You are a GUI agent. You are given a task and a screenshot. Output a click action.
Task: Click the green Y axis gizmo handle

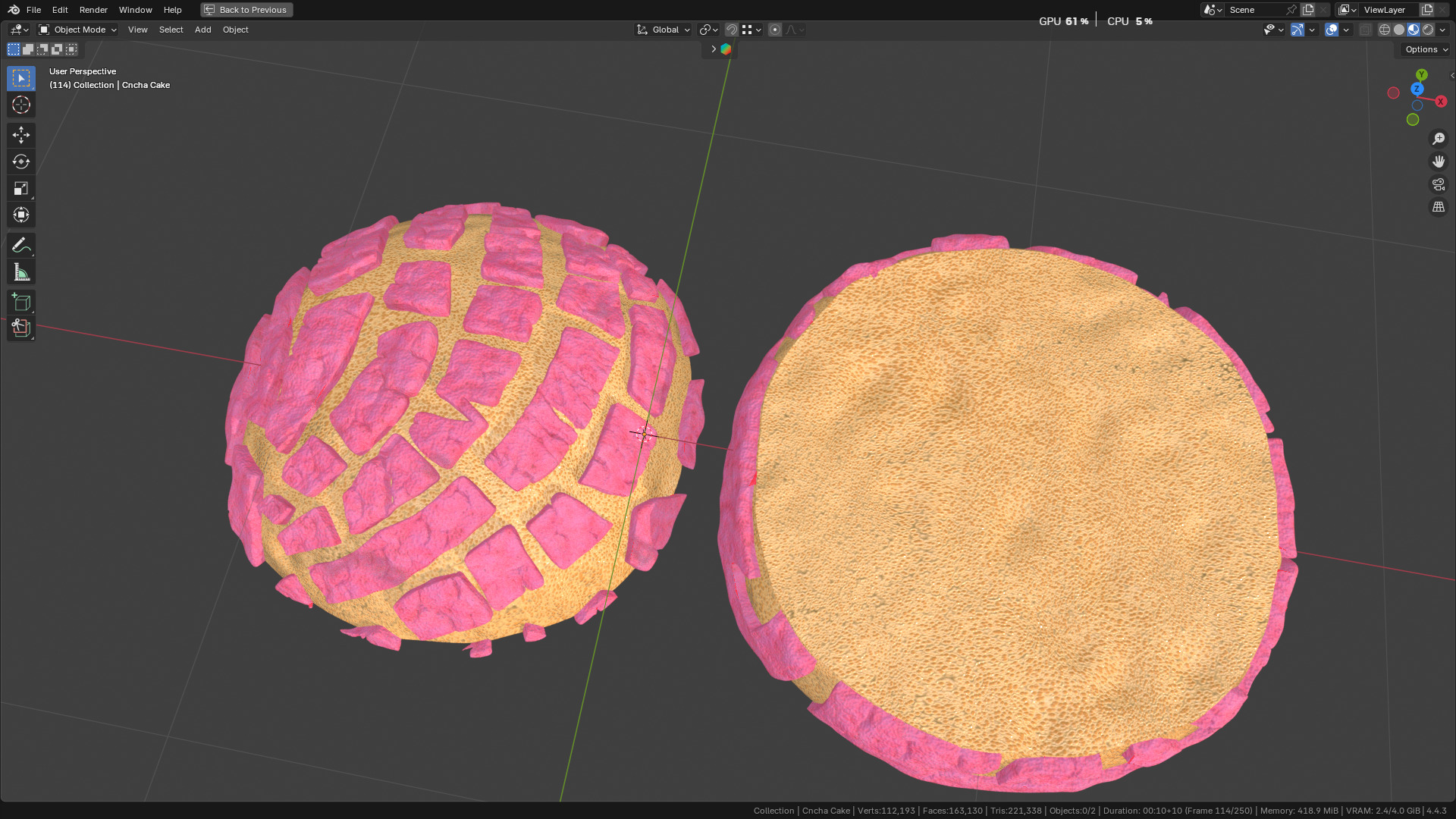[x=1422, y=75]
